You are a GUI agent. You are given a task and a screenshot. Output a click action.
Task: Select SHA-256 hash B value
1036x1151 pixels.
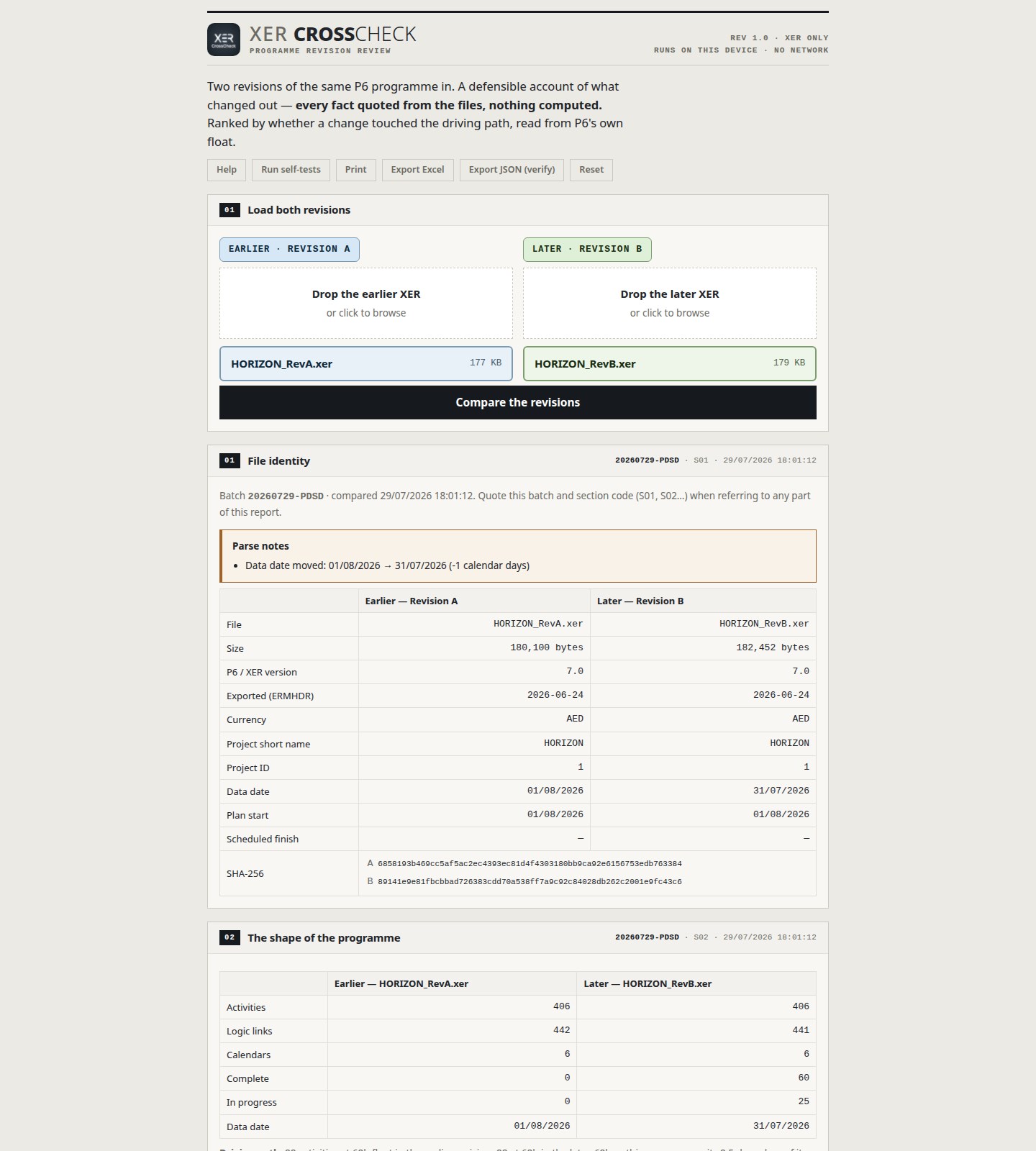click(x=530, y=881)
